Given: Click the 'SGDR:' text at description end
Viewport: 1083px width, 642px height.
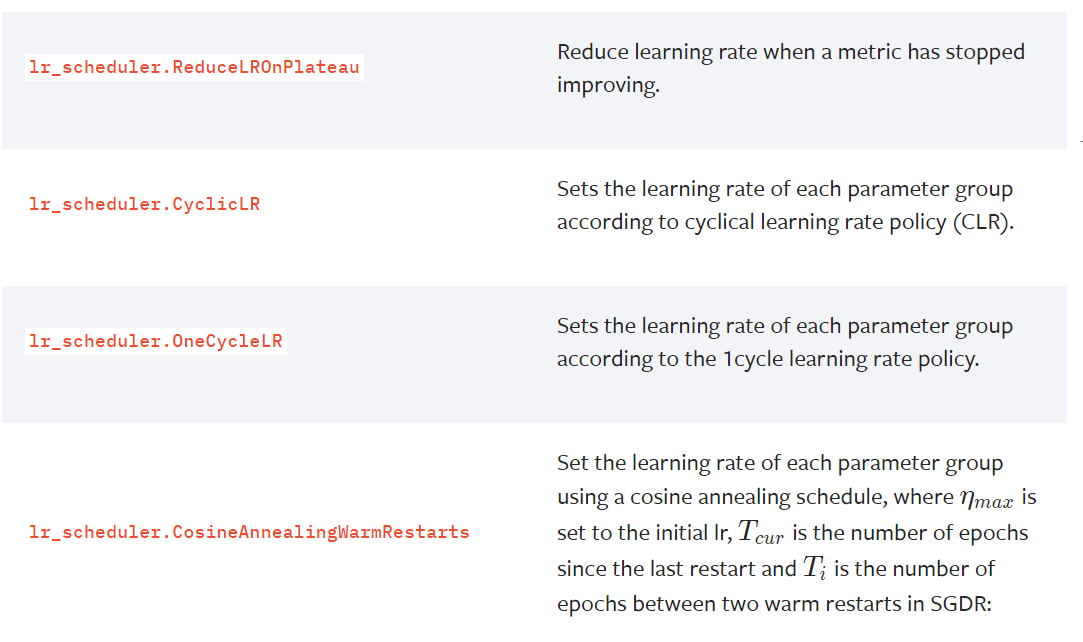Looking at the screenshot, I should pyautogui.click(x=961, y=604).
